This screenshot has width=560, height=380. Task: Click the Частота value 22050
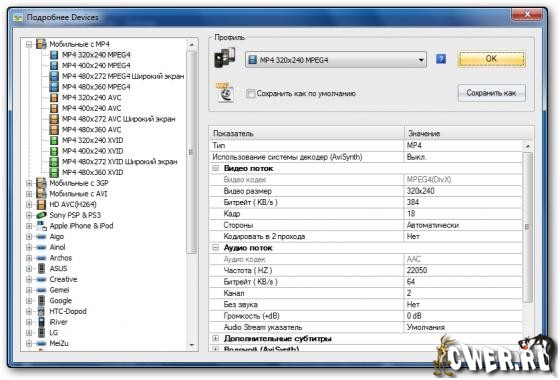click(417, 270)
